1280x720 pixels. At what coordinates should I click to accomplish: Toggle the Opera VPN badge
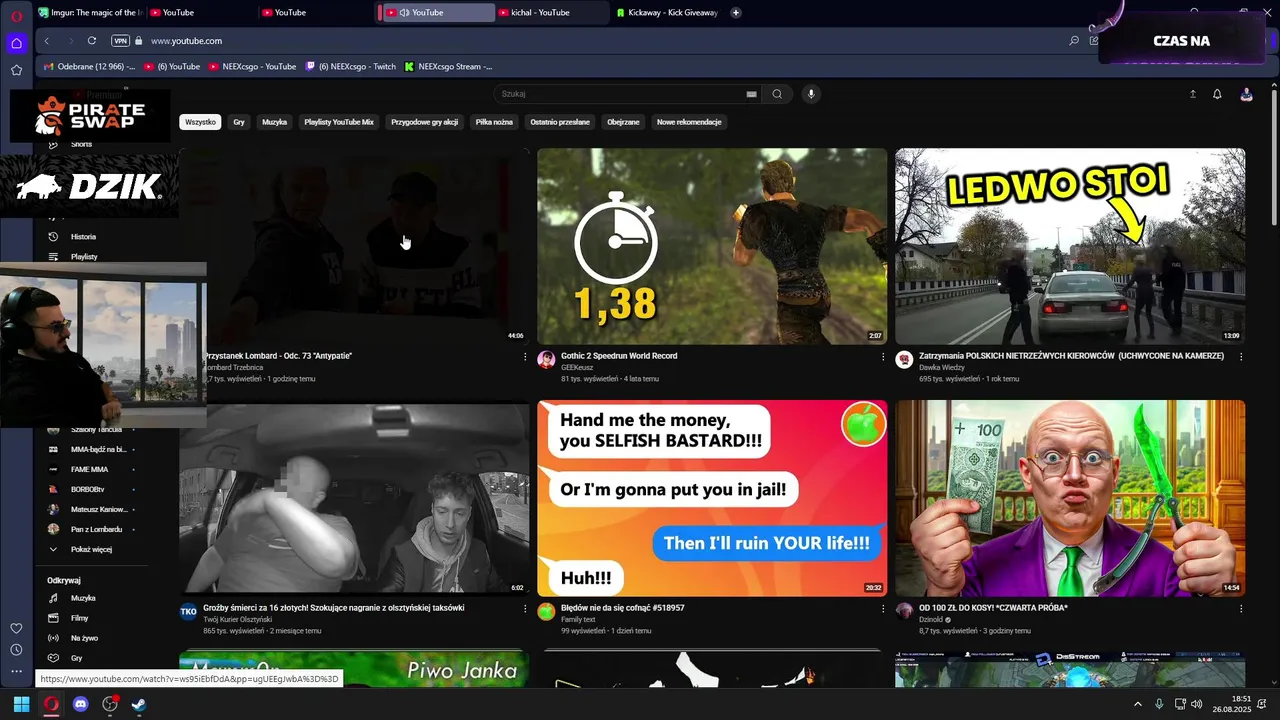coord(120,41)
